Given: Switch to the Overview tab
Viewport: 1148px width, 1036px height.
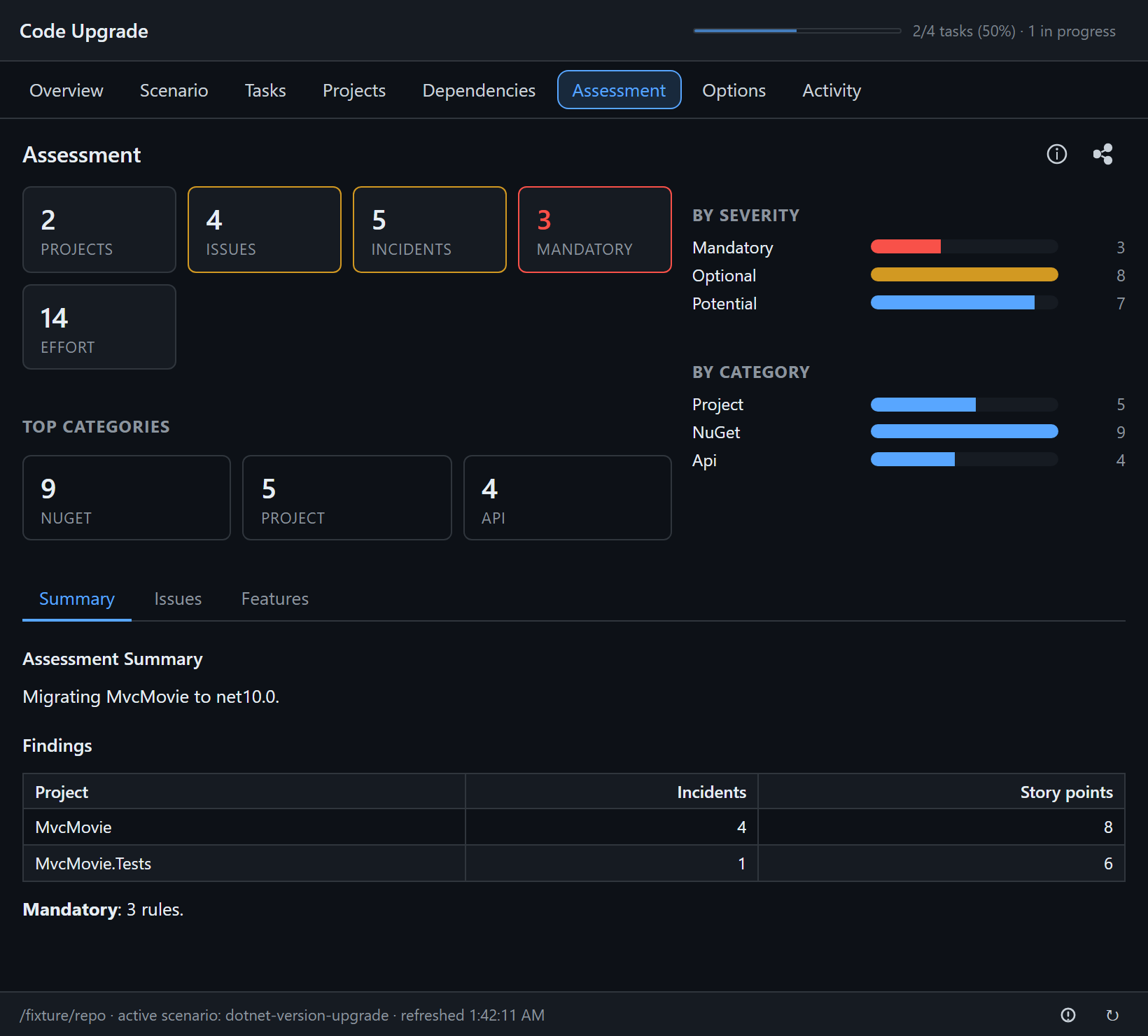Looking at the screenshot, I should point(66,90).
